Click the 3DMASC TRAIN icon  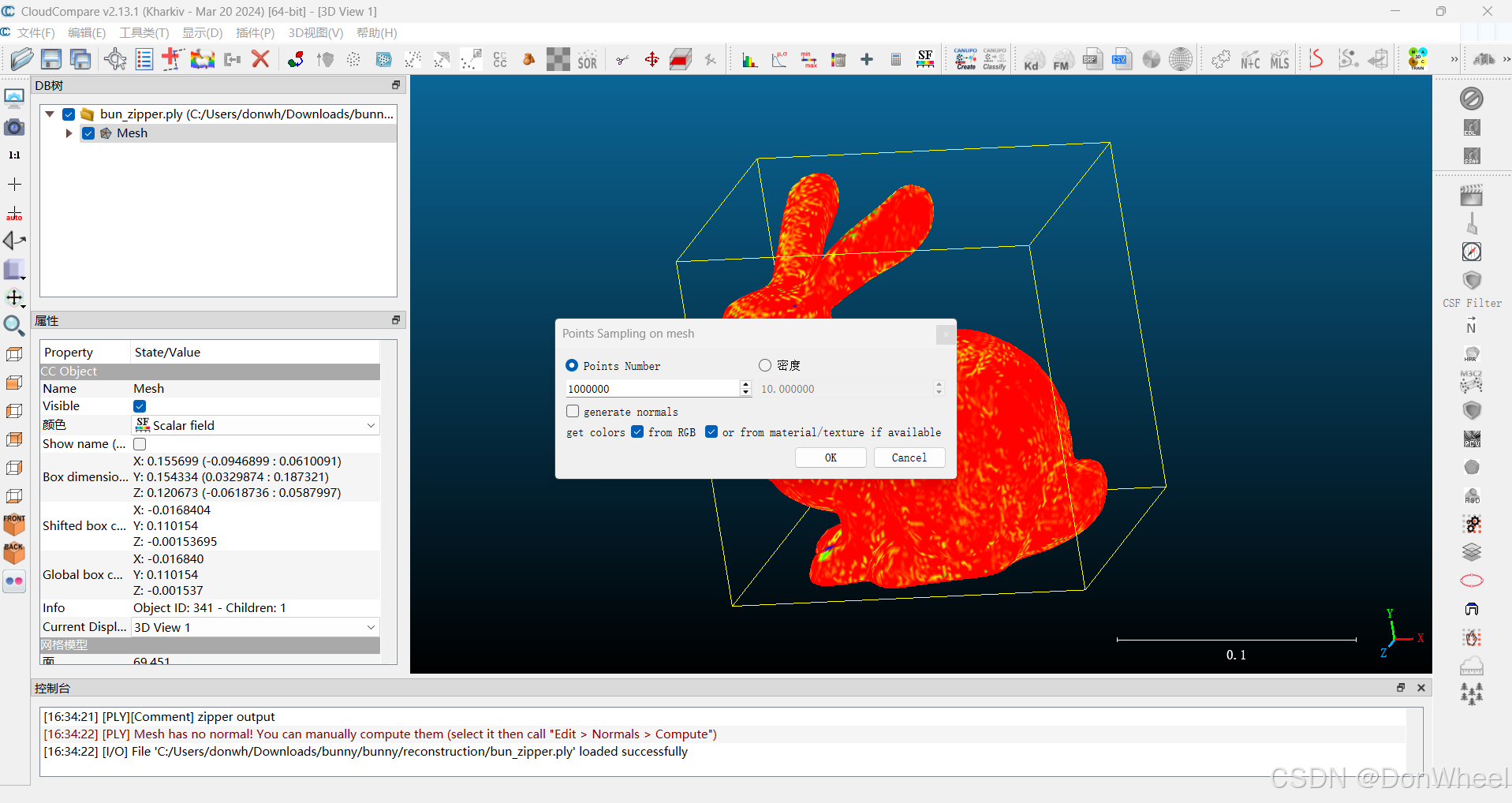tap(1417, 59)
